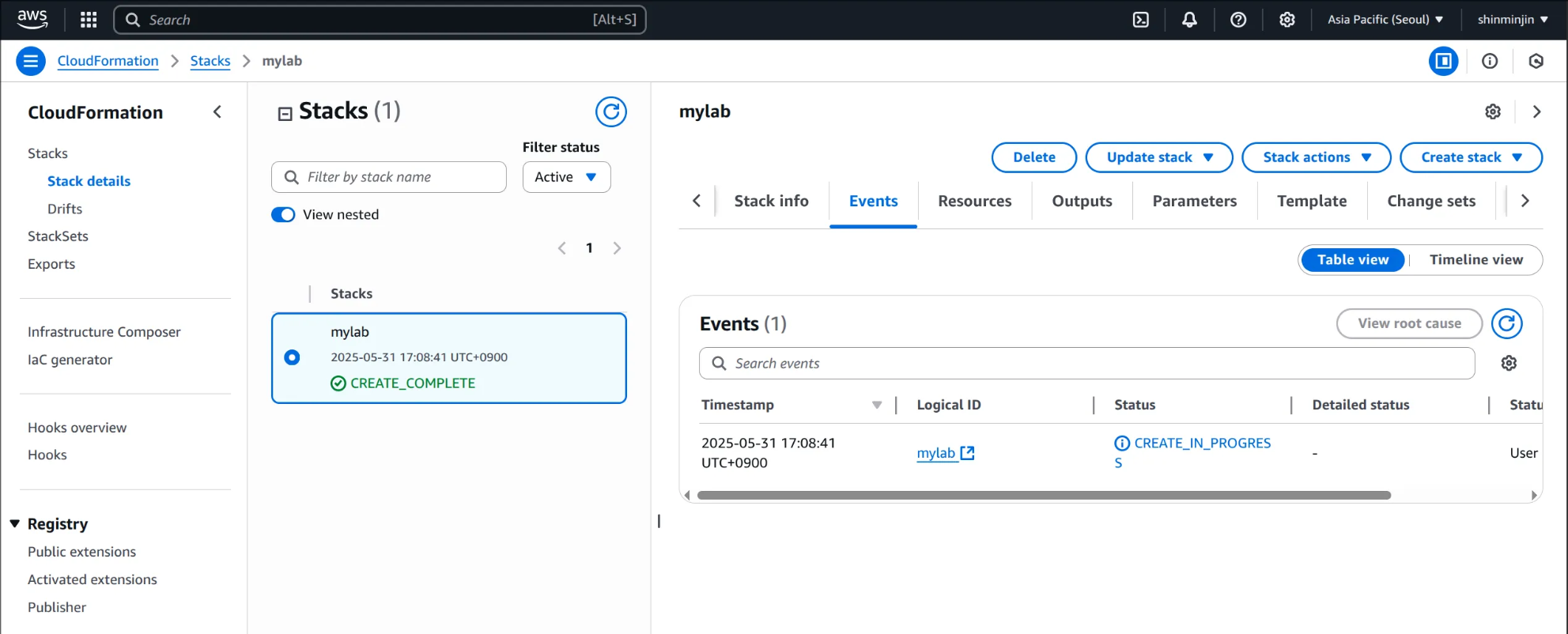Click the mylab logical ID link
This screenshot has height=634, width=1568.
[x=935, y=453]
